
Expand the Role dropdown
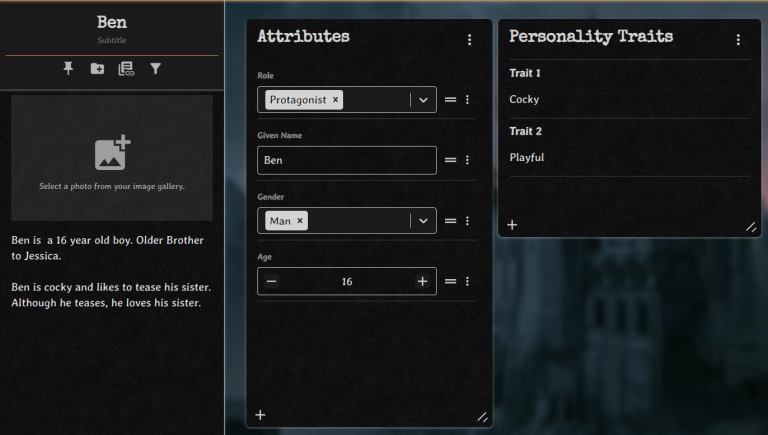pyautogui.click(x=423, y=100)
